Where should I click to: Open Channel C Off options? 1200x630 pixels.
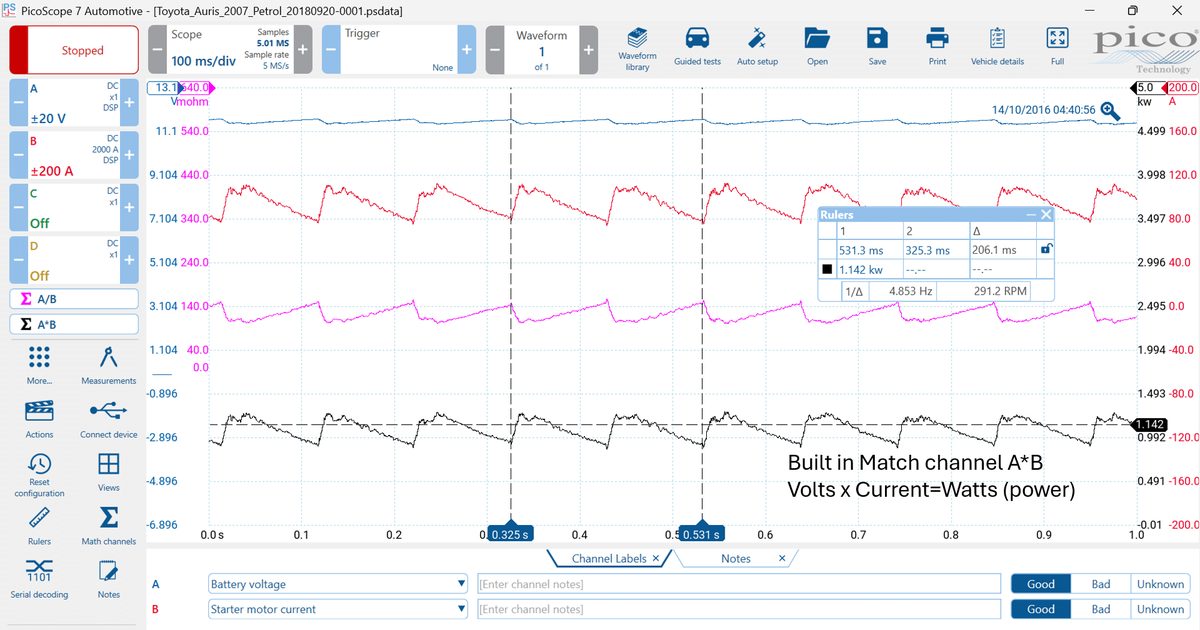[74, 207]
